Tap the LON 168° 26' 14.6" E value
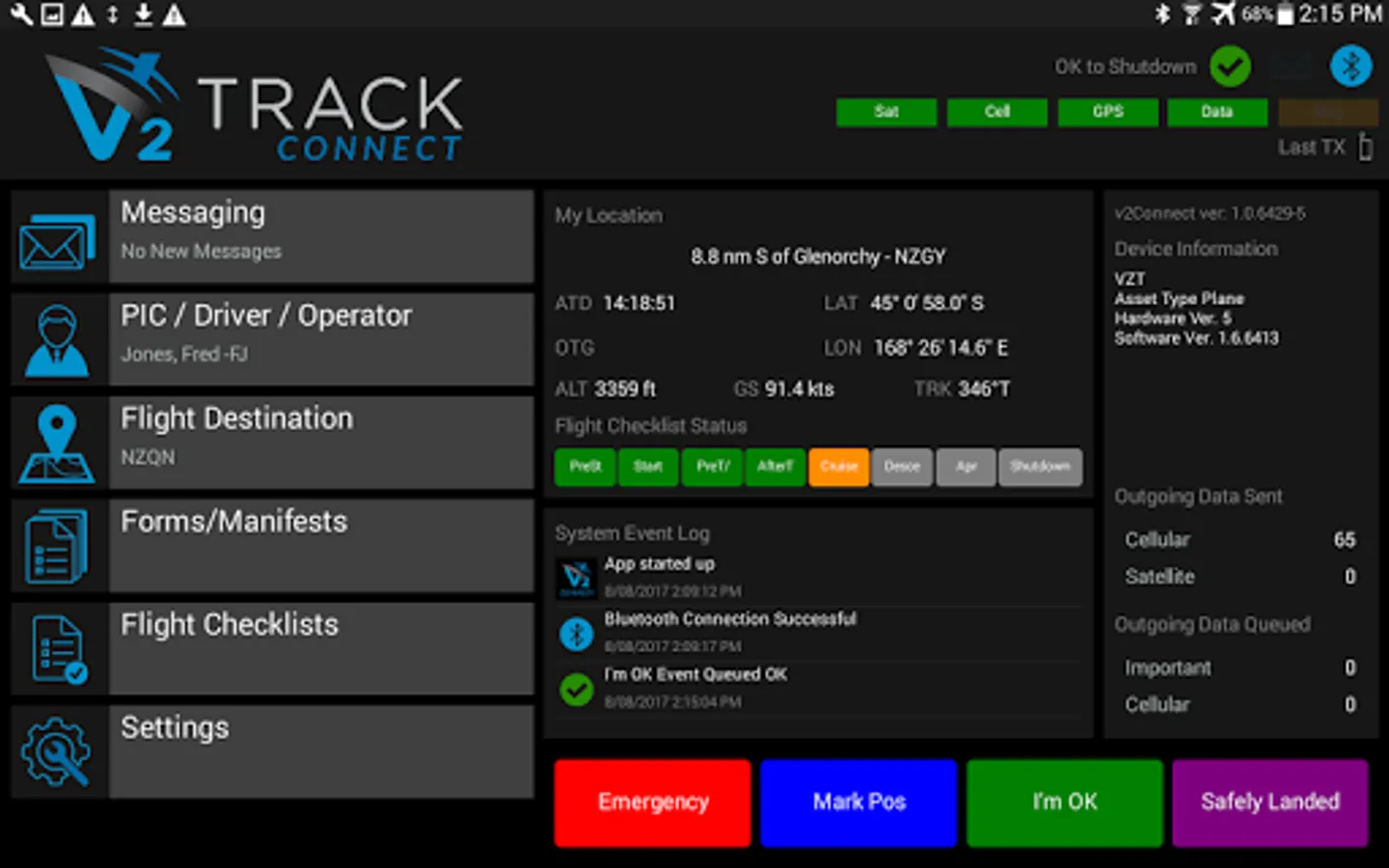 940,347
